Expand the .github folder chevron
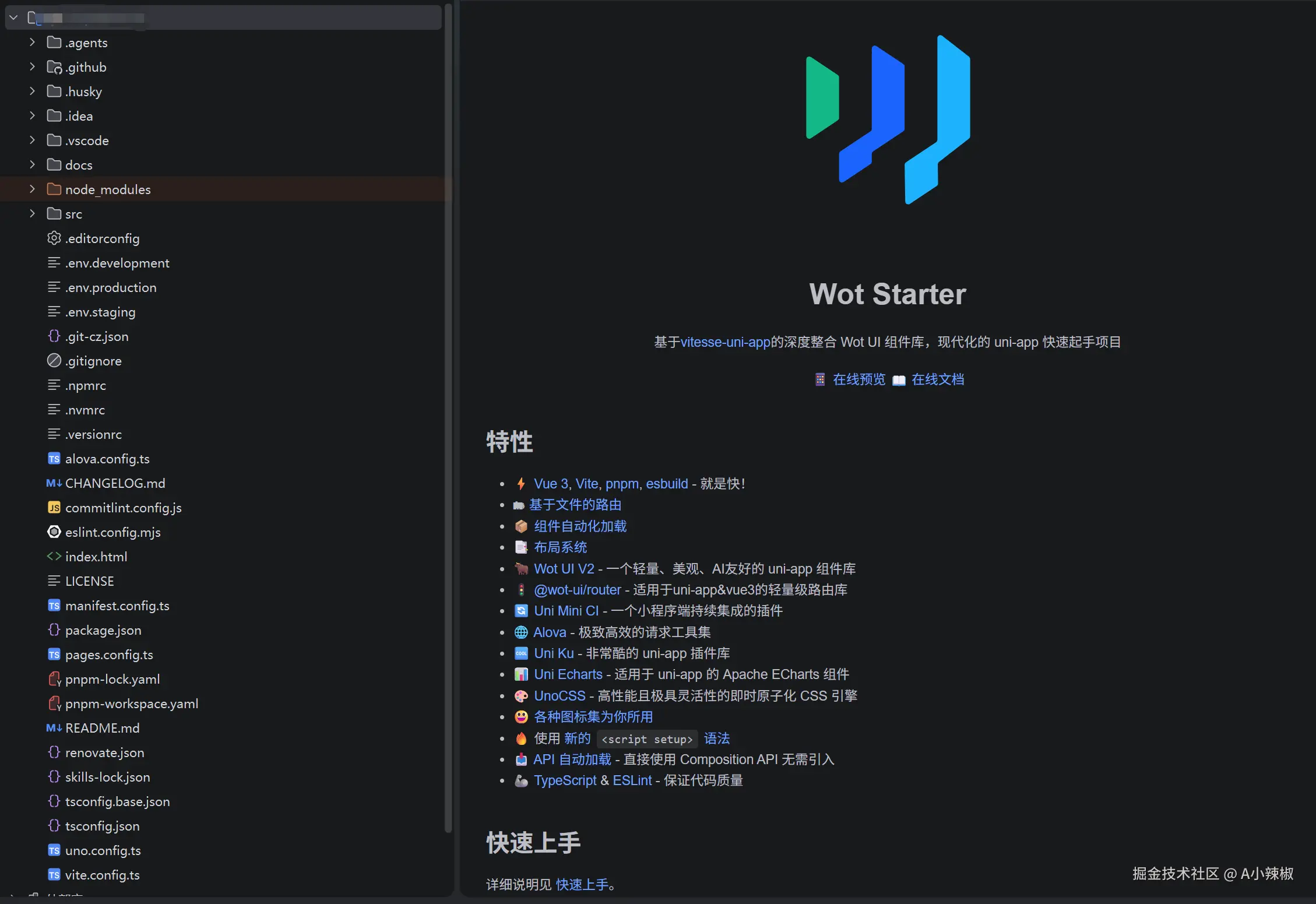 click(32, 67)
